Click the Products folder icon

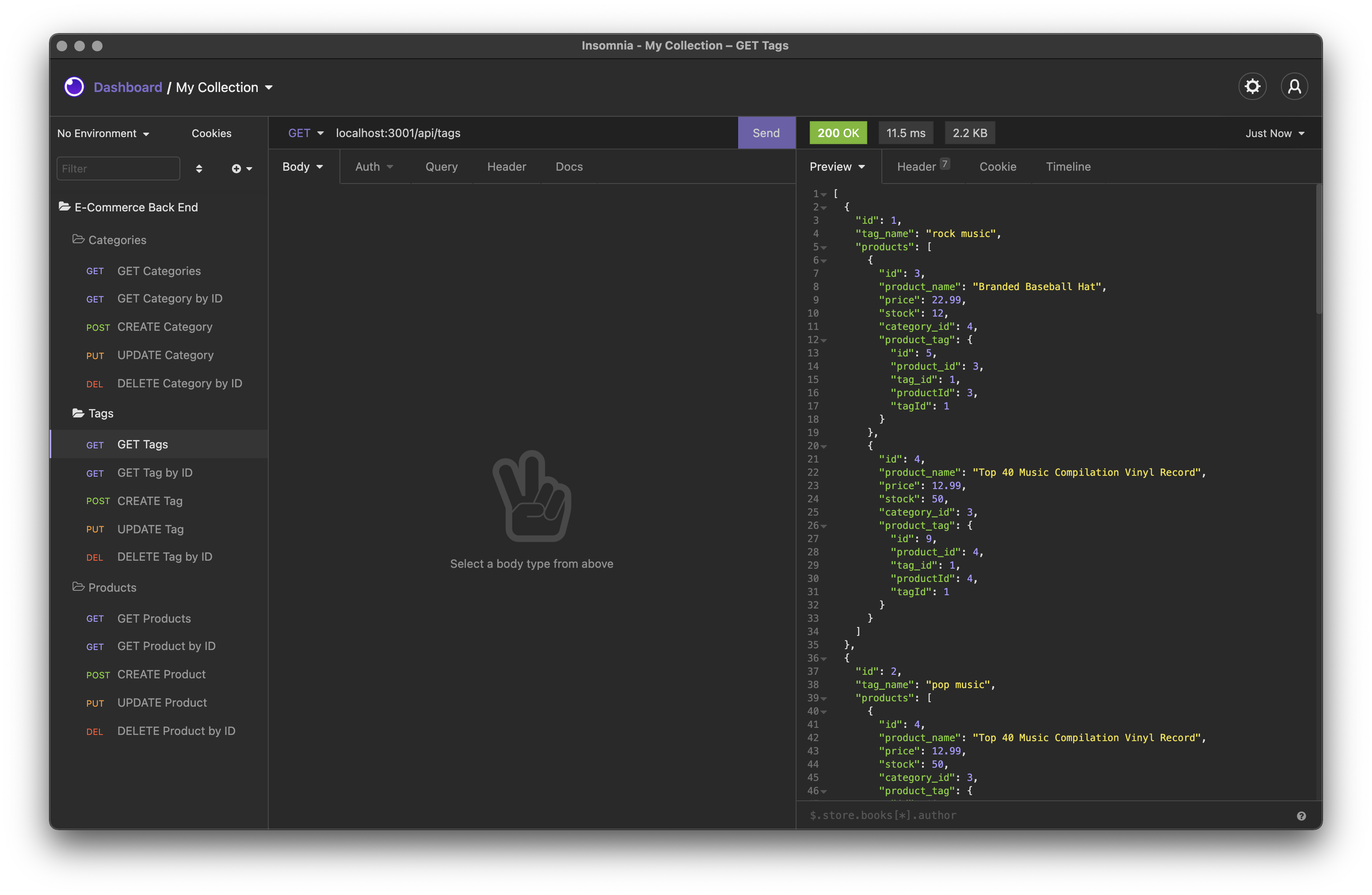[x=78, y=586]
